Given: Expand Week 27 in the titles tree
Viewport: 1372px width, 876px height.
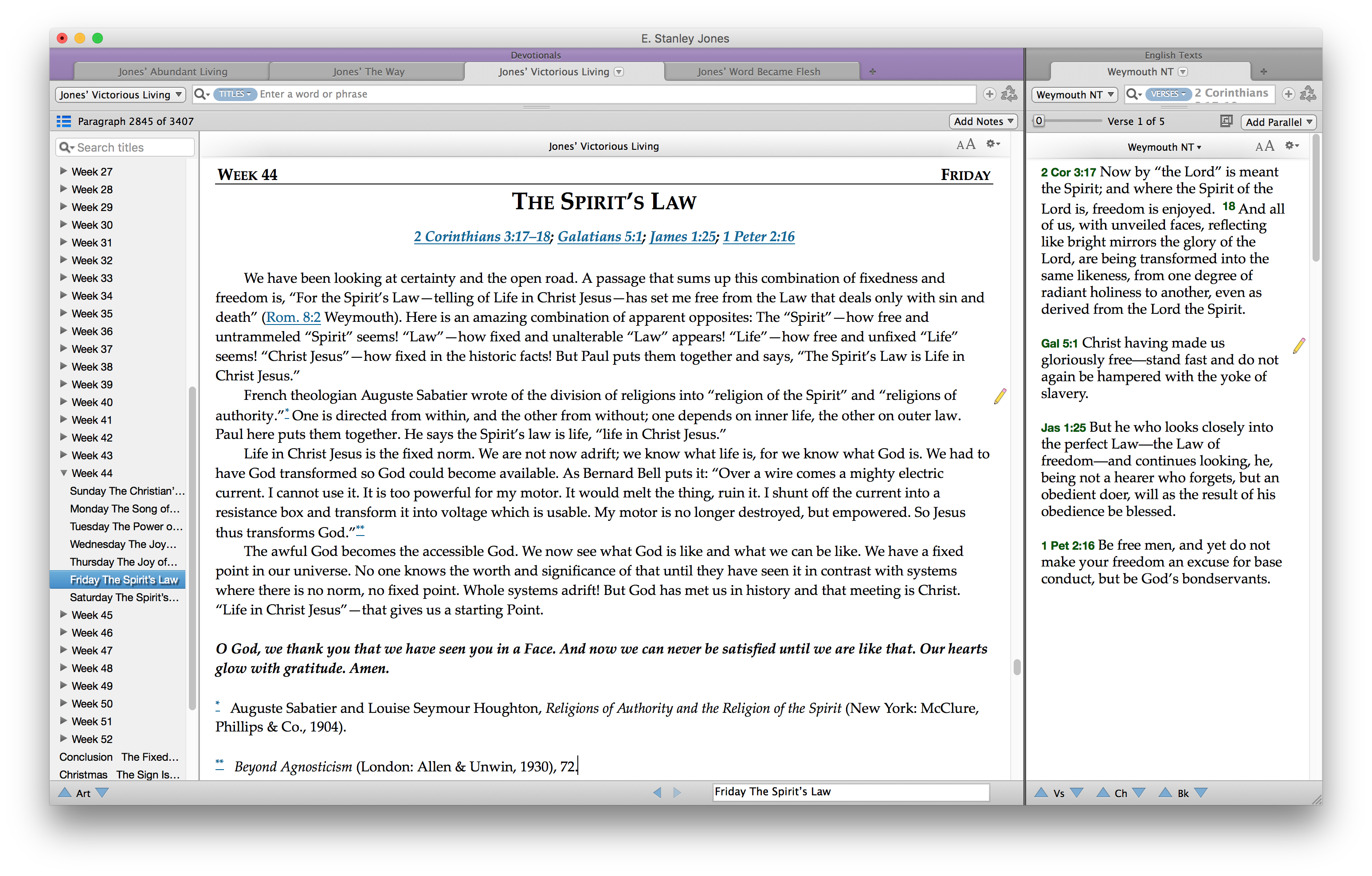Looking at the screenshot, I should (x=64, y=171).
